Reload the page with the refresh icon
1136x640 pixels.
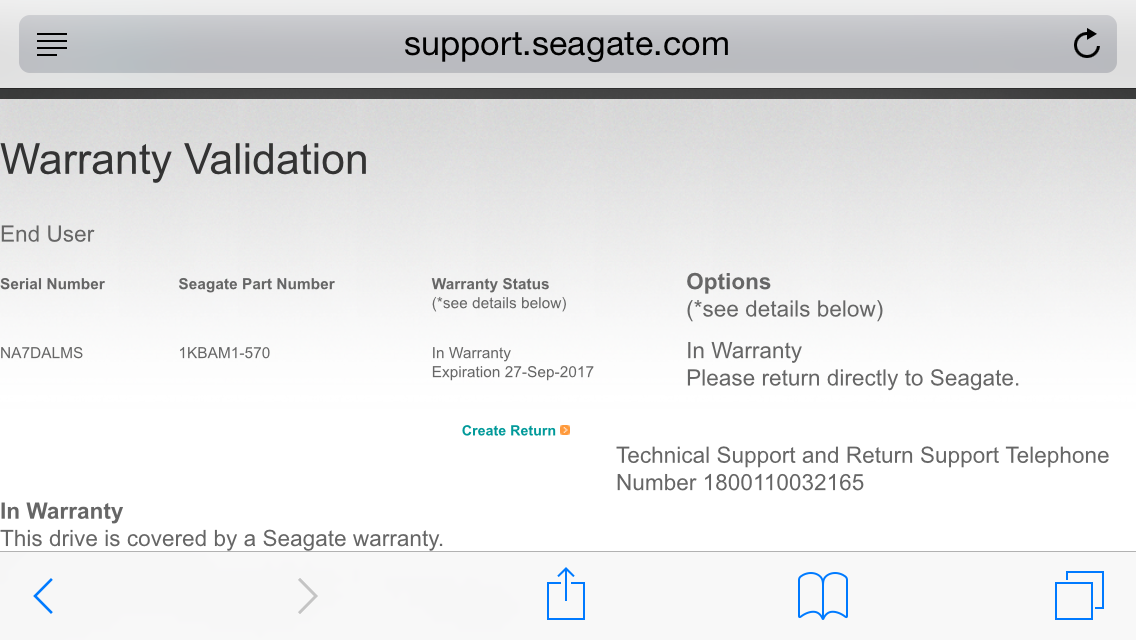pyautogui.click(x=1086, y=44)
